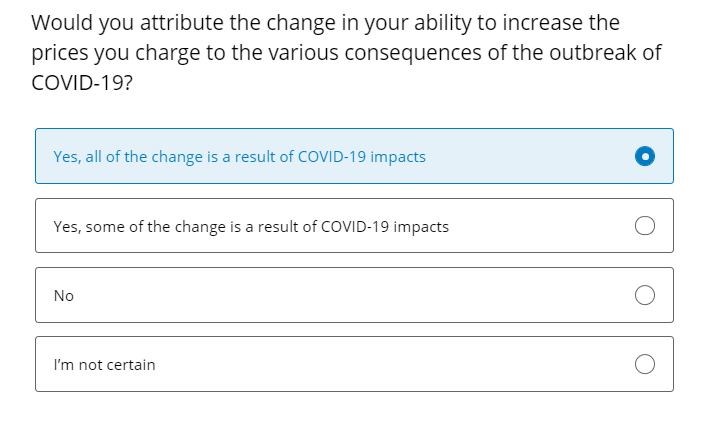722x422 pixels.
Task: Select radio for "Yes, some of the change"
Action: (645, 226)
